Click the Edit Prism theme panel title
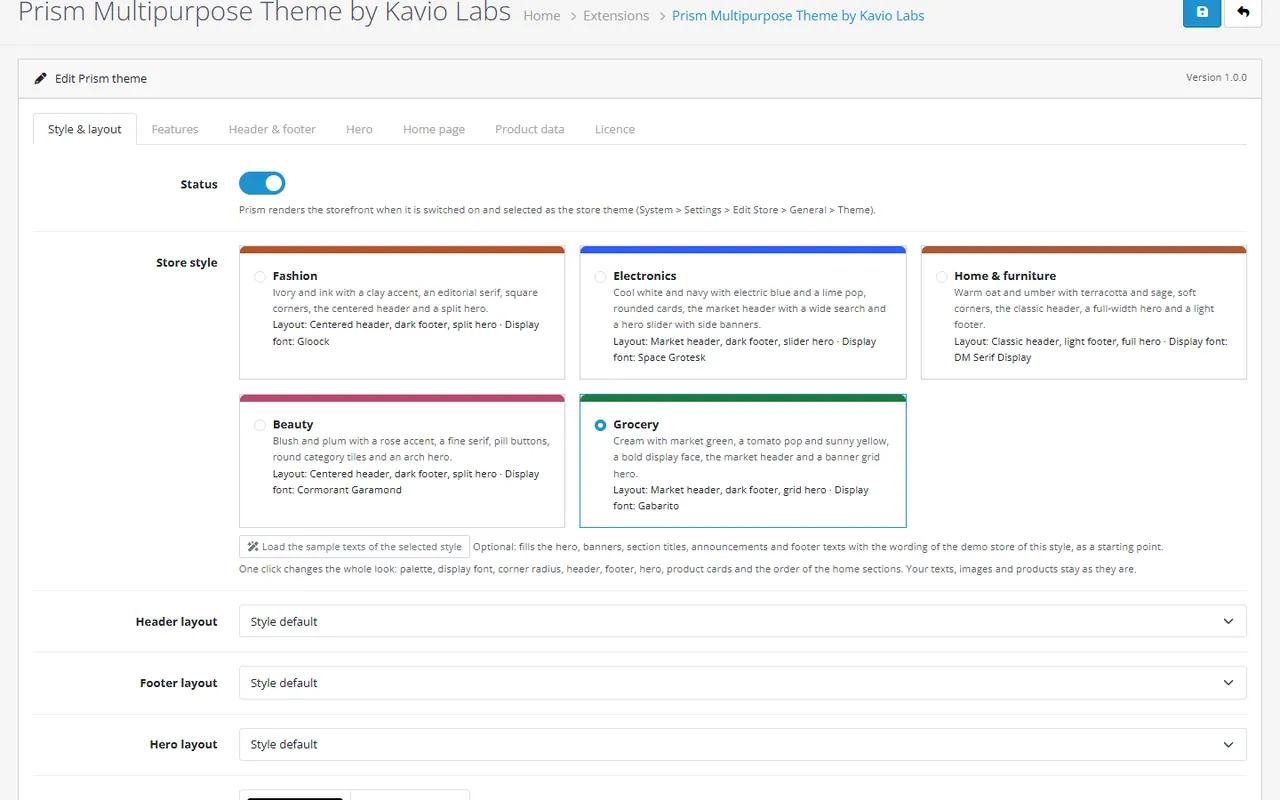 (101, 78)
